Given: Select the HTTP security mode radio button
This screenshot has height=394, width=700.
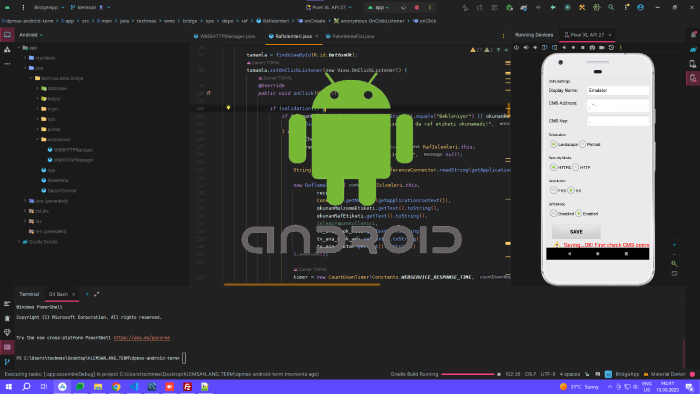Looking at the screenshot, I should point(576,167).
